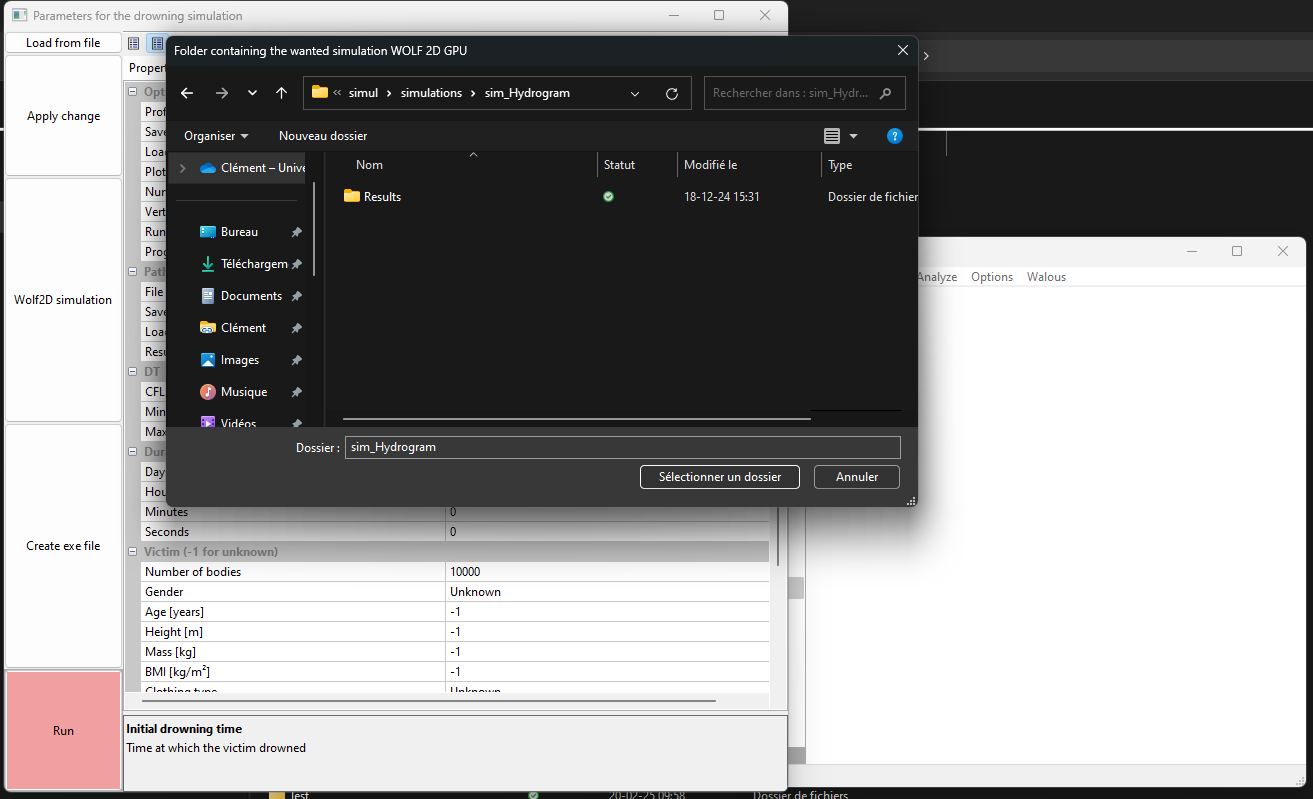Click the help question mark icon
This screenshot has width=1313, height=799.
pyautogui.click(x=895, y=136)
